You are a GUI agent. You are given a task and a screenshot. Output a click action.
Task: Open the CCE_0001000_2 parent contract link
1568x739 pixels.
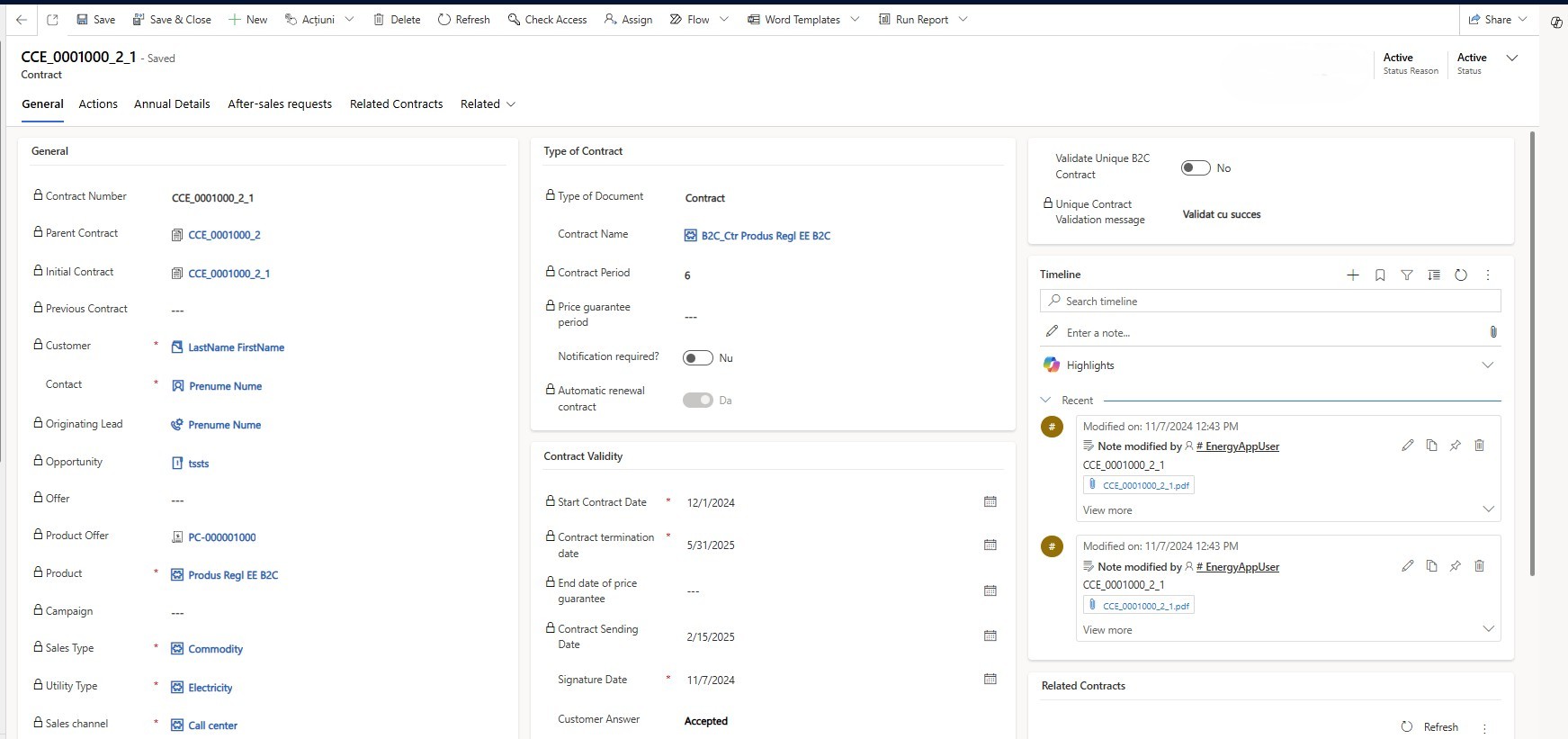coord(224,235)
